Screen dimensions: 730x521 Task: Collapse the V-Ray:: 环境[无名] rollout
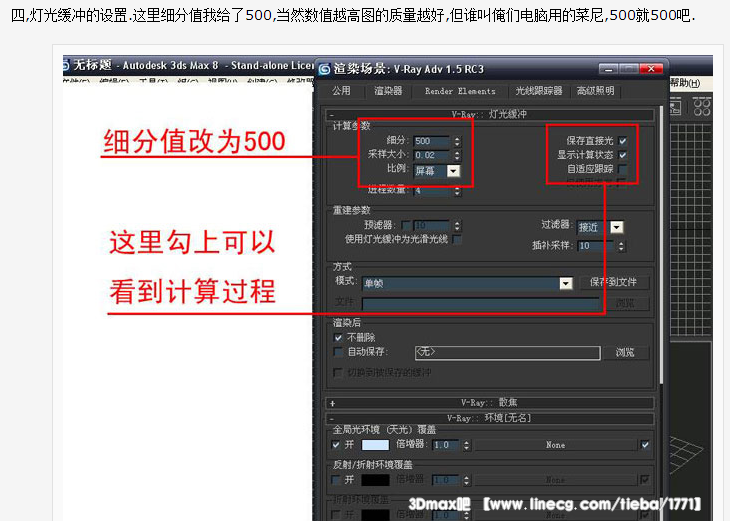(491, 418)
